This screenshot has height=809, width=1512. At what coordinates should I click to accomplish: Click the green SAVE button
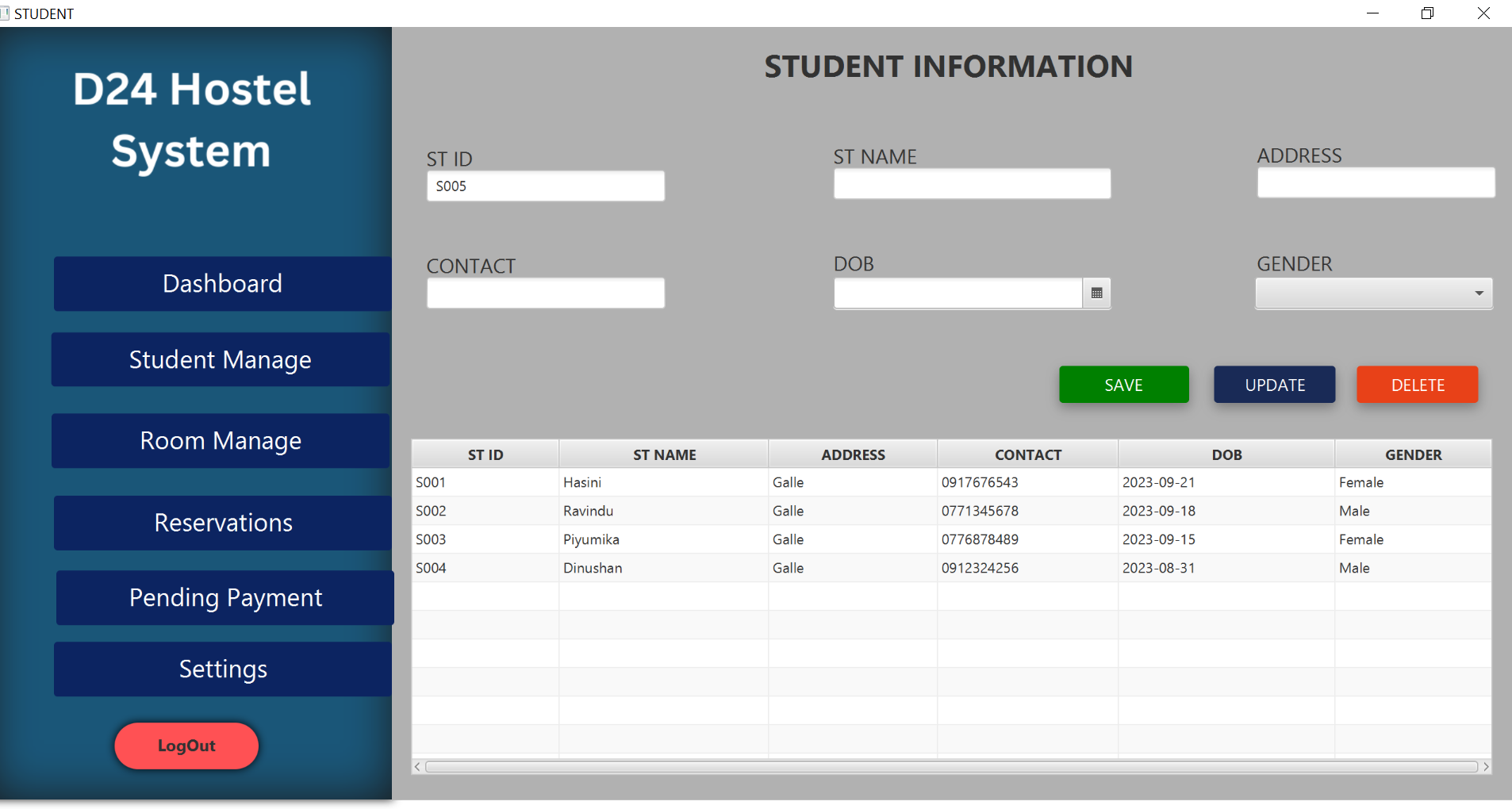pyautogui.click(x=1123, y=385)
